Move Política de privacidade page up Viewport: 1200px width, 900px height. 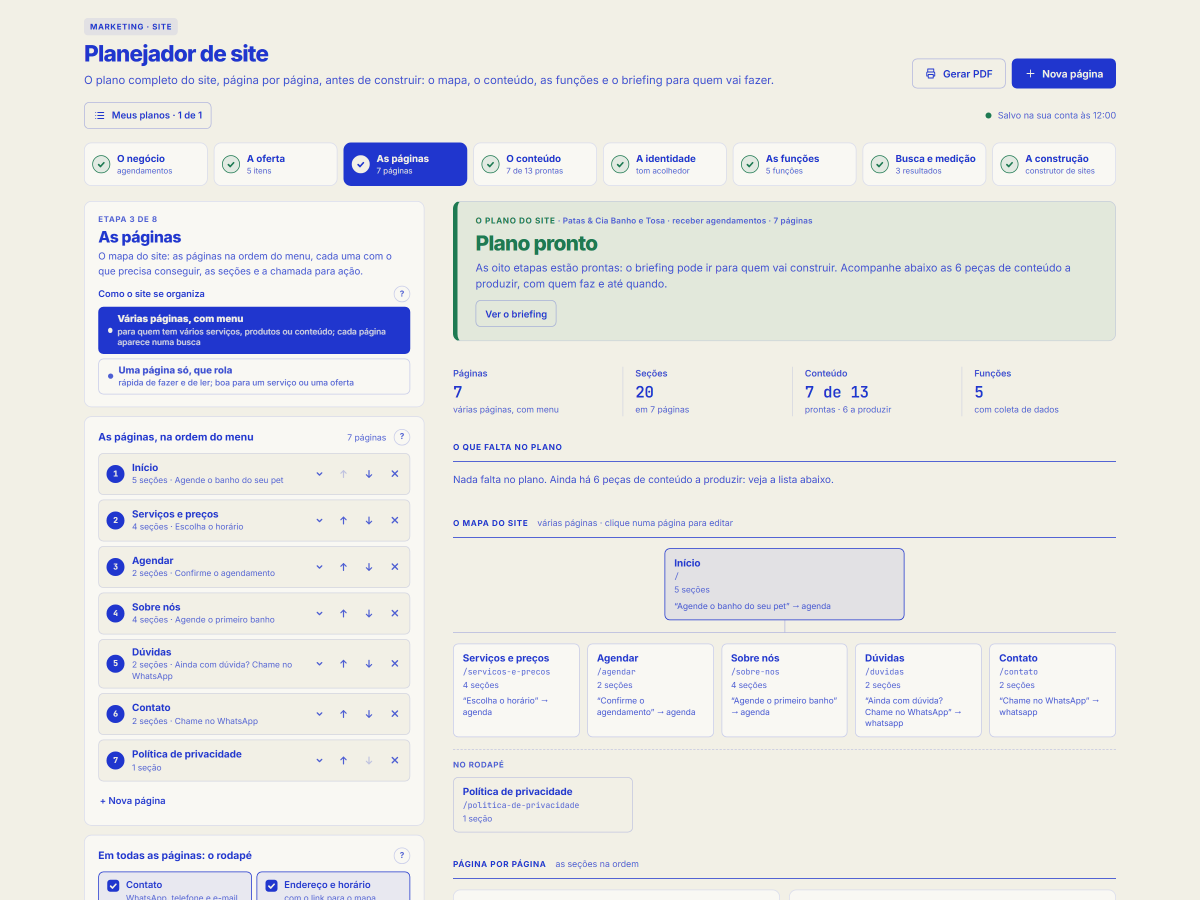pos(343,760)
